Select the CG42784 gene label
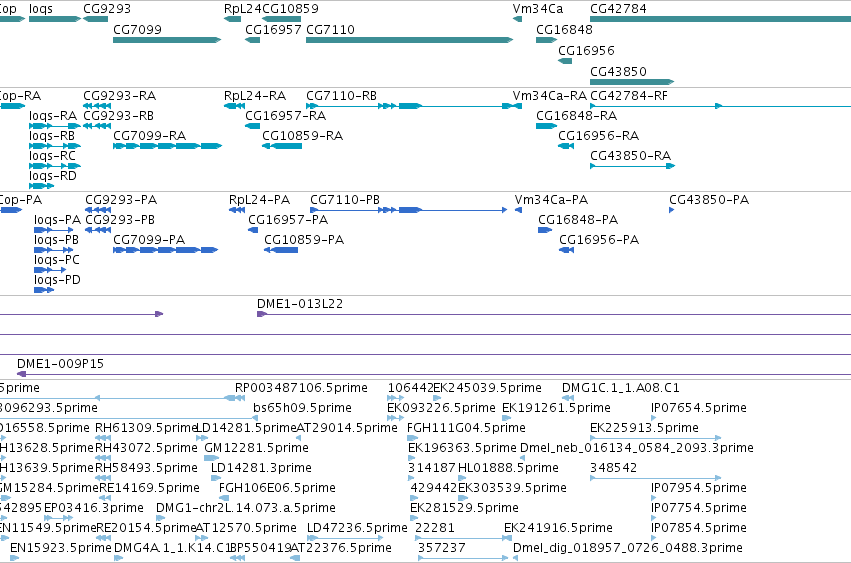This screenshot has width=851, height=563. (618, 9)
